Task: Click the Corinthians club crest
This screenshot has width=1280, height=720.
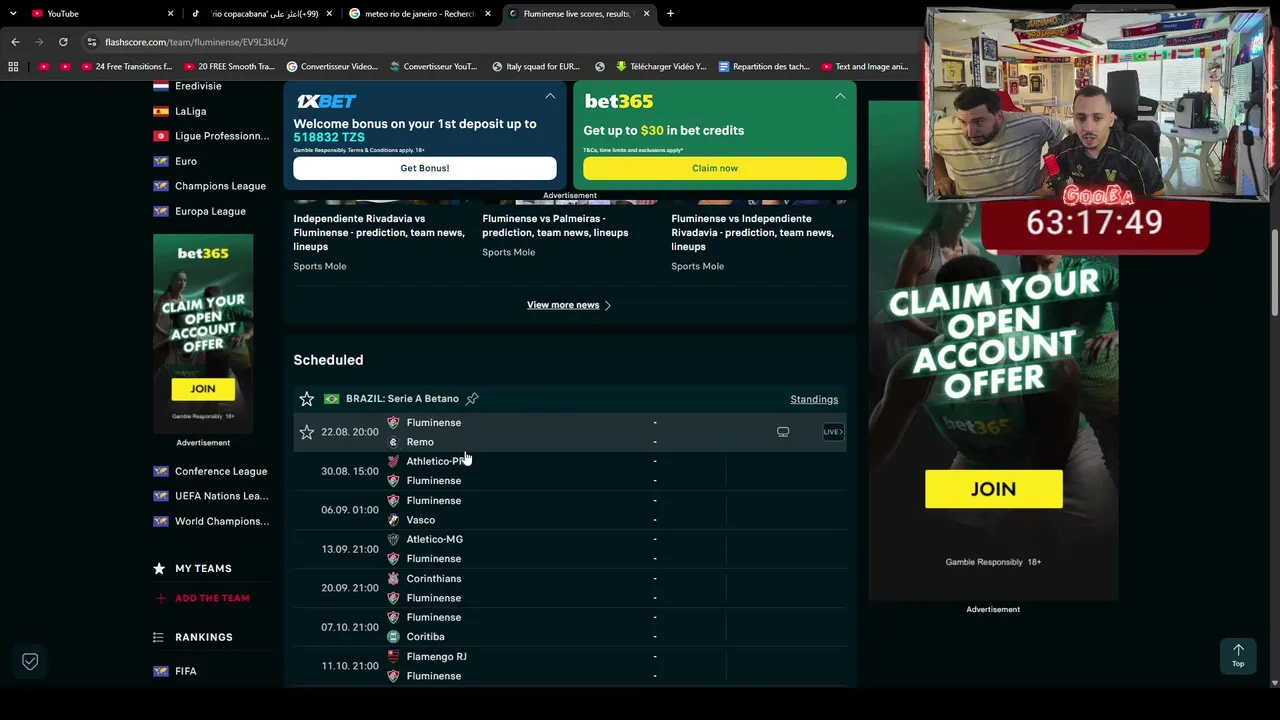Action: [393, 578]
